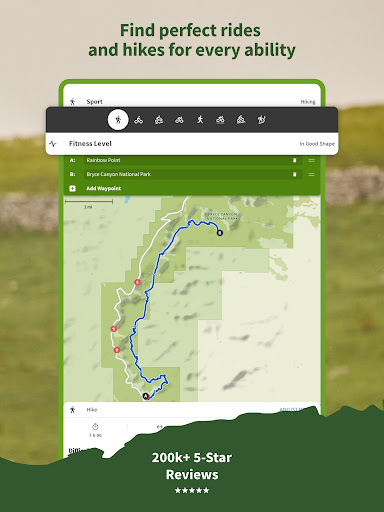The height and width of the screenshot is (512, 384).
Task: Grab the reorder handle for Rainbow Point
Action: [311, 160]
